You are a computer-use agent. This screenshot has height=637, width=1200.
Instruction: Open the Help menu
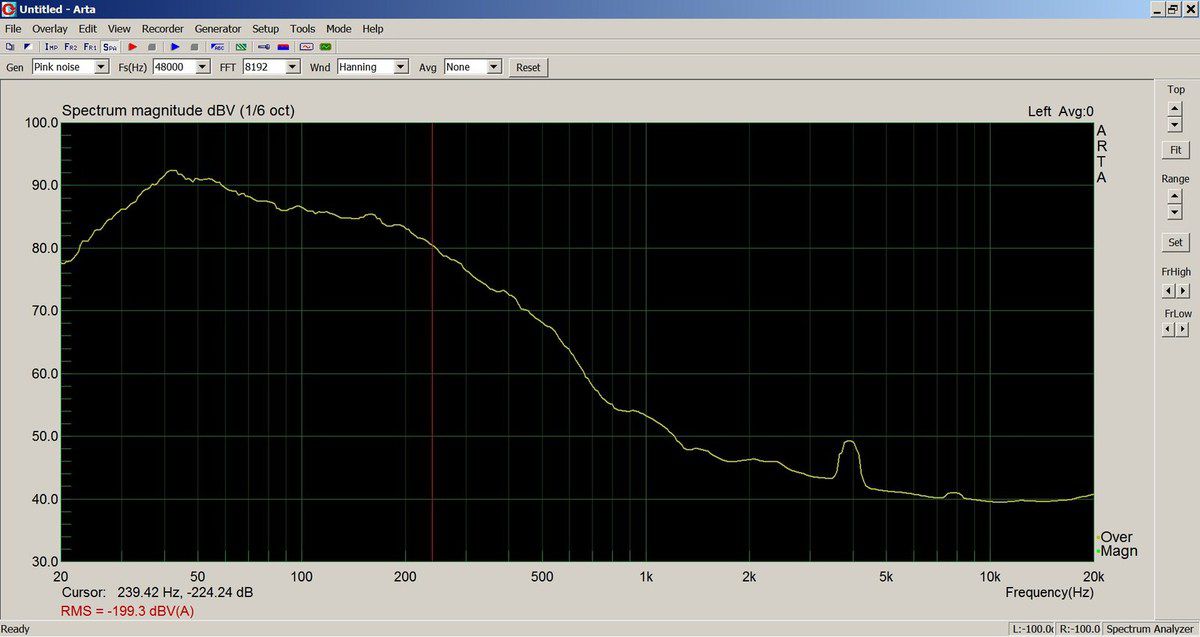pyautogui.click(x=373, y=29)
